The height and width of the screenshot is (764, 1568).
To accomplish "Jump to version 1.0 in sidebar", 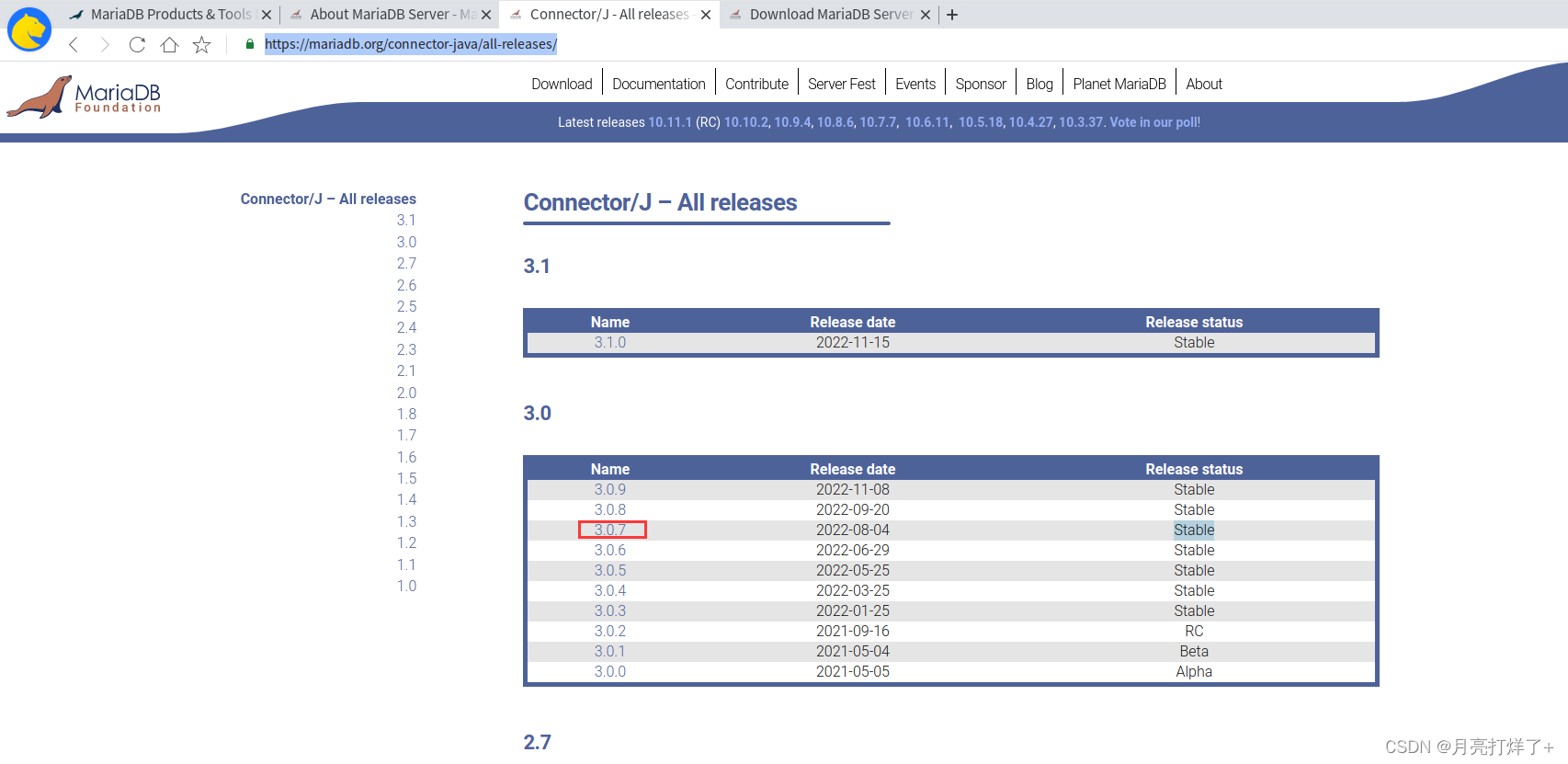I will tap(406, 586).
